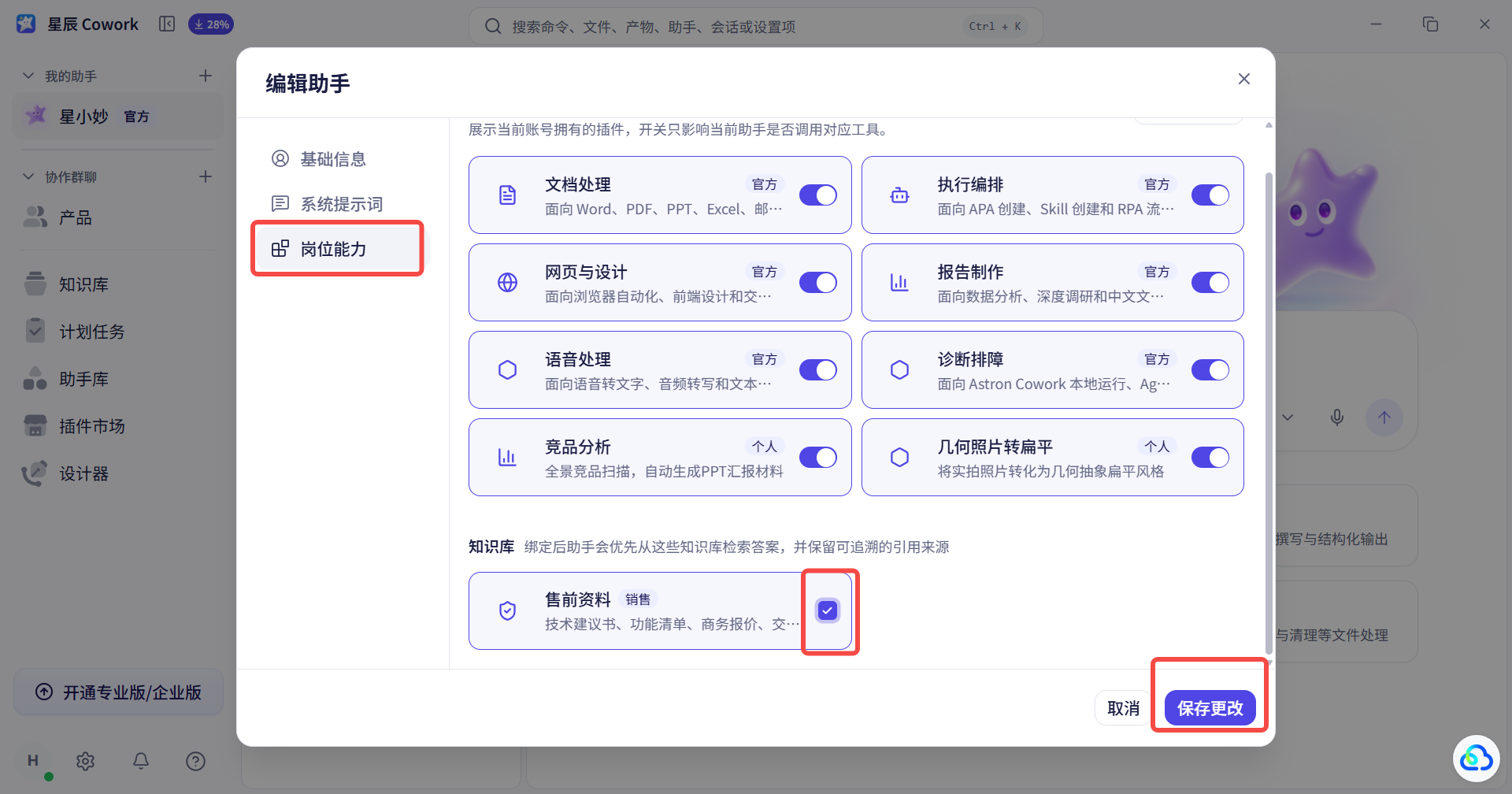Toggle the 执行编排 plugin switch
Screen dimensions: 1512x794
[1210, 195]
